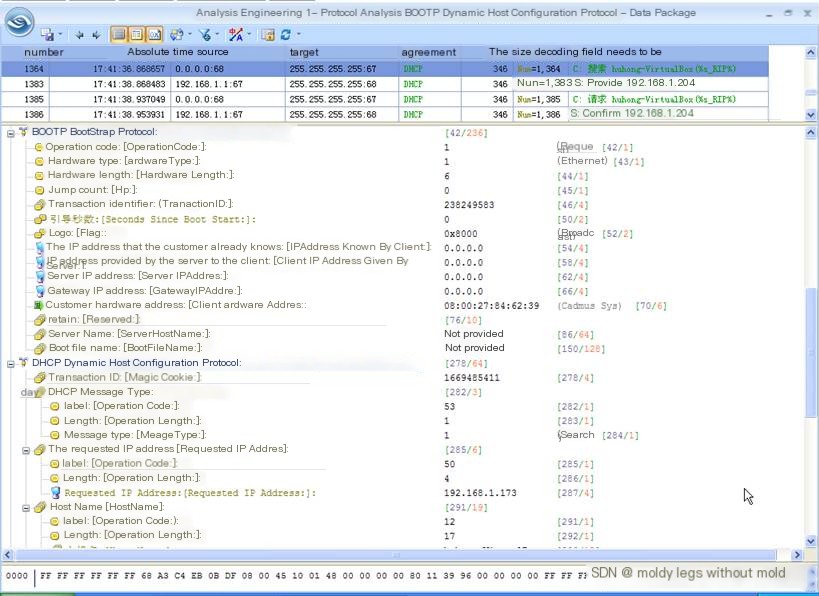Click the hex row offset 0000

coord(17,576)
